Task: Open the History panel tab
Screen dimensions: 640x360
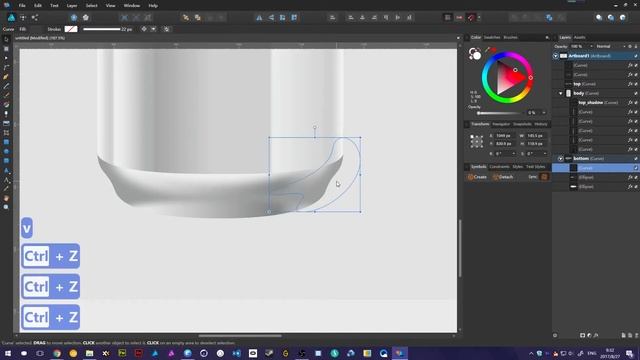Action: coord(541,124)
